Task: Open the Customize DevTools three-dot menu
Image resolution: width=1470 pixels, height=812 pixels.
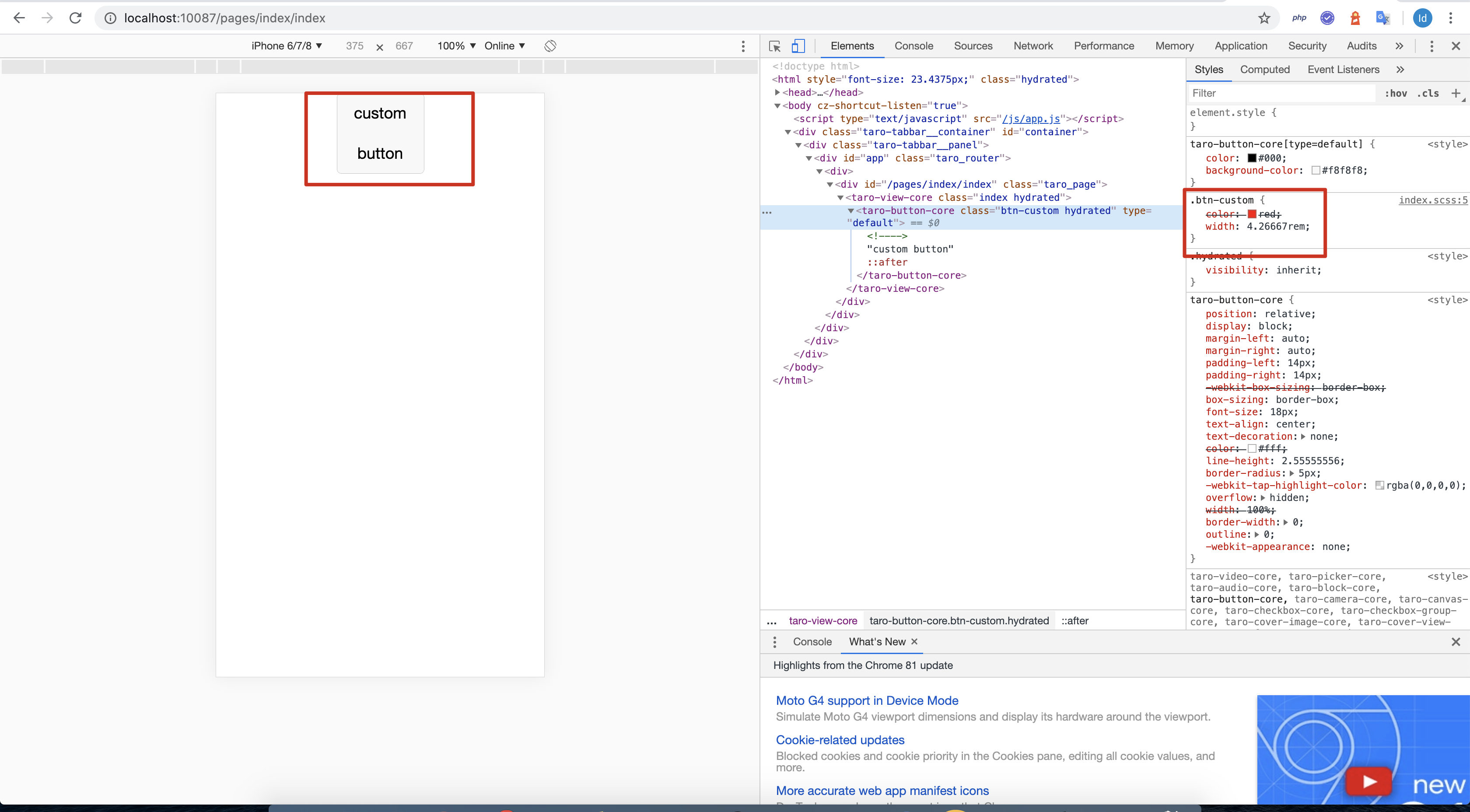Action: 1431,46
